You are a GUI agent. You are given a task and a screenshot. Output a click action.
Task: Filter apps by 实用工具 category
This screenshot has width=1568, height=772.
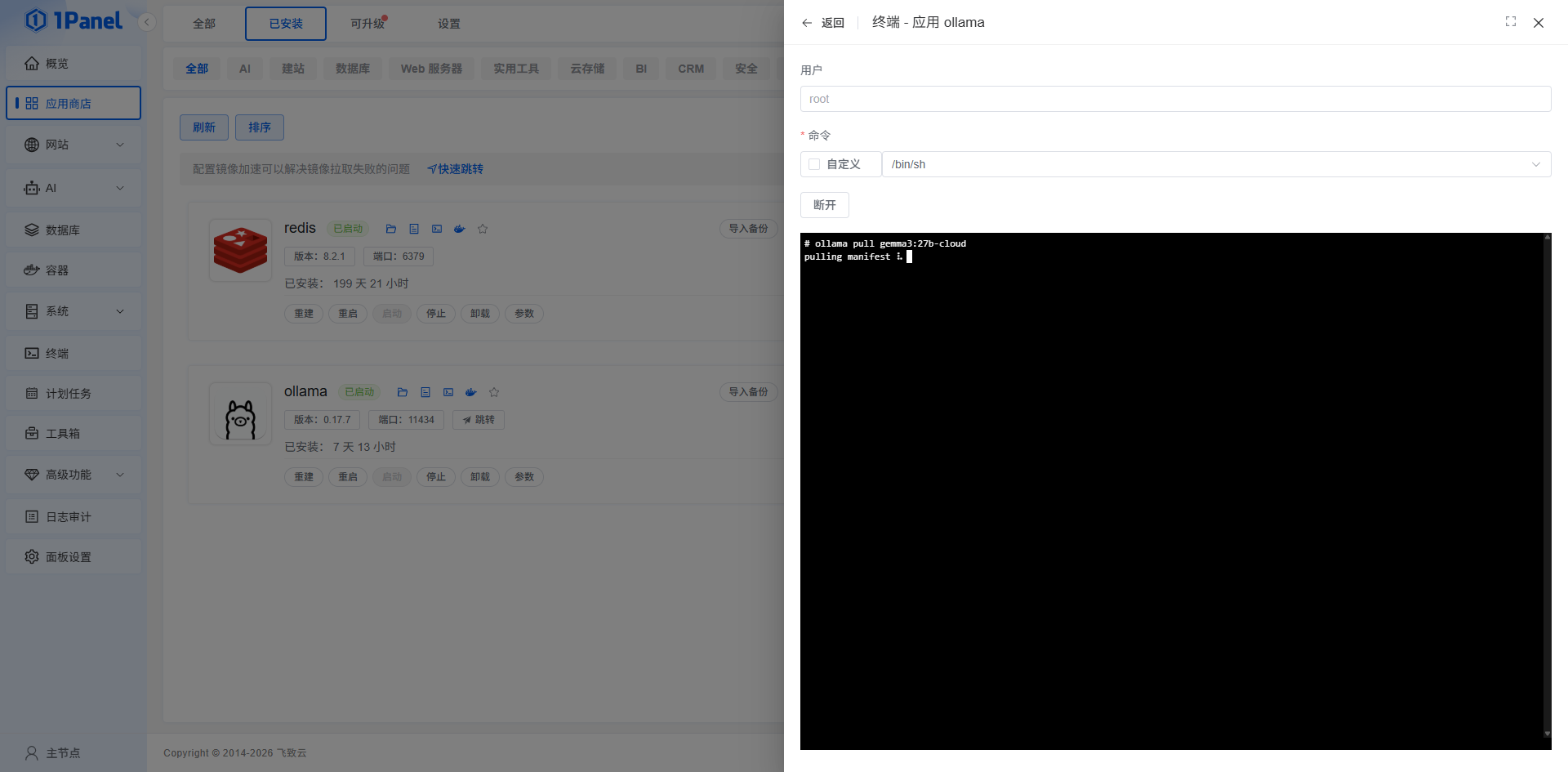[516, 69]
